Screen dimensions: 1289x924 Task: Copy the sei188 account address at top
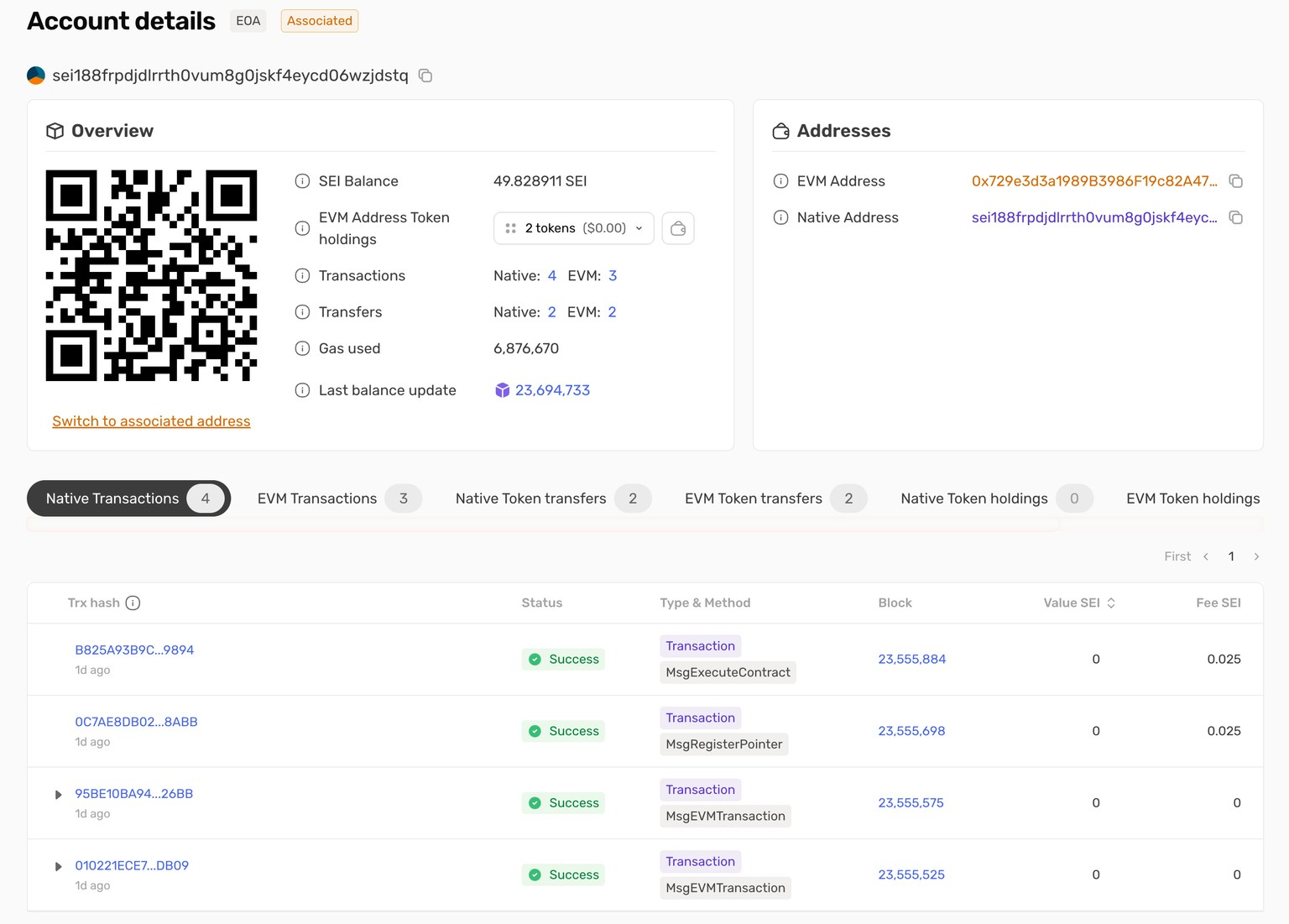[x=425, y=76]
